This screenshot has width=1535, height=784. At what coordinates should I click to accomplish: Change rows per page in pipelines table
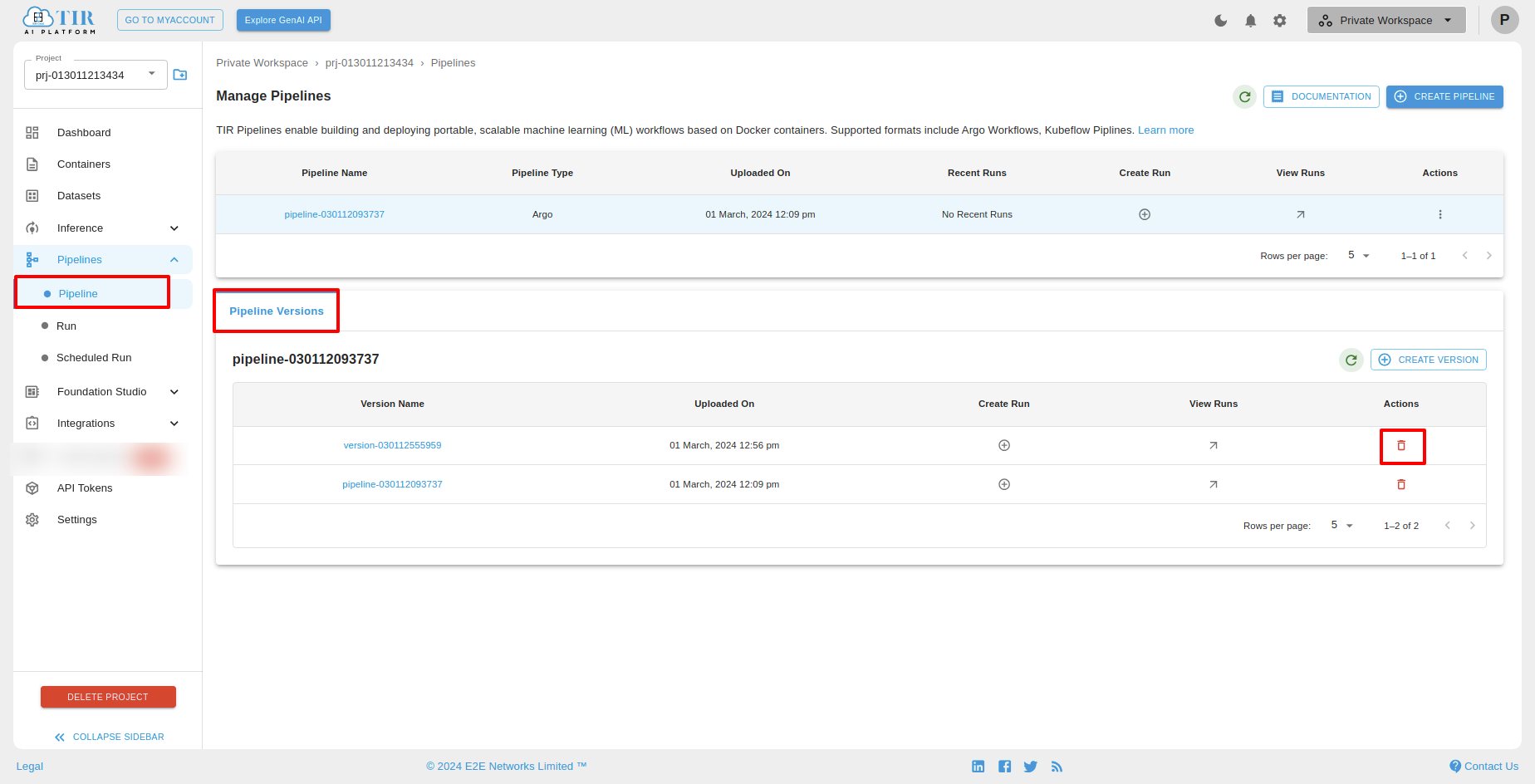point(1358,255)
